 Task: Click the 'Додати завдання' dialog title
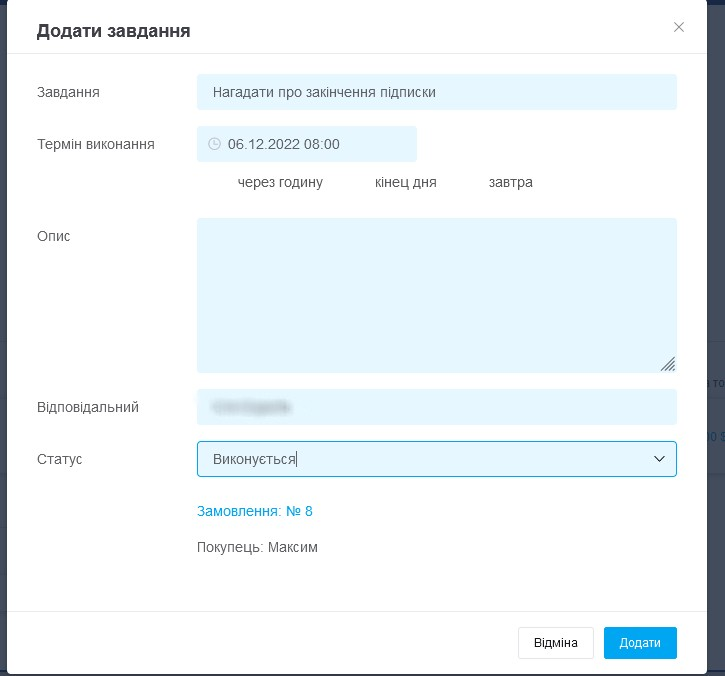point(113,31)
